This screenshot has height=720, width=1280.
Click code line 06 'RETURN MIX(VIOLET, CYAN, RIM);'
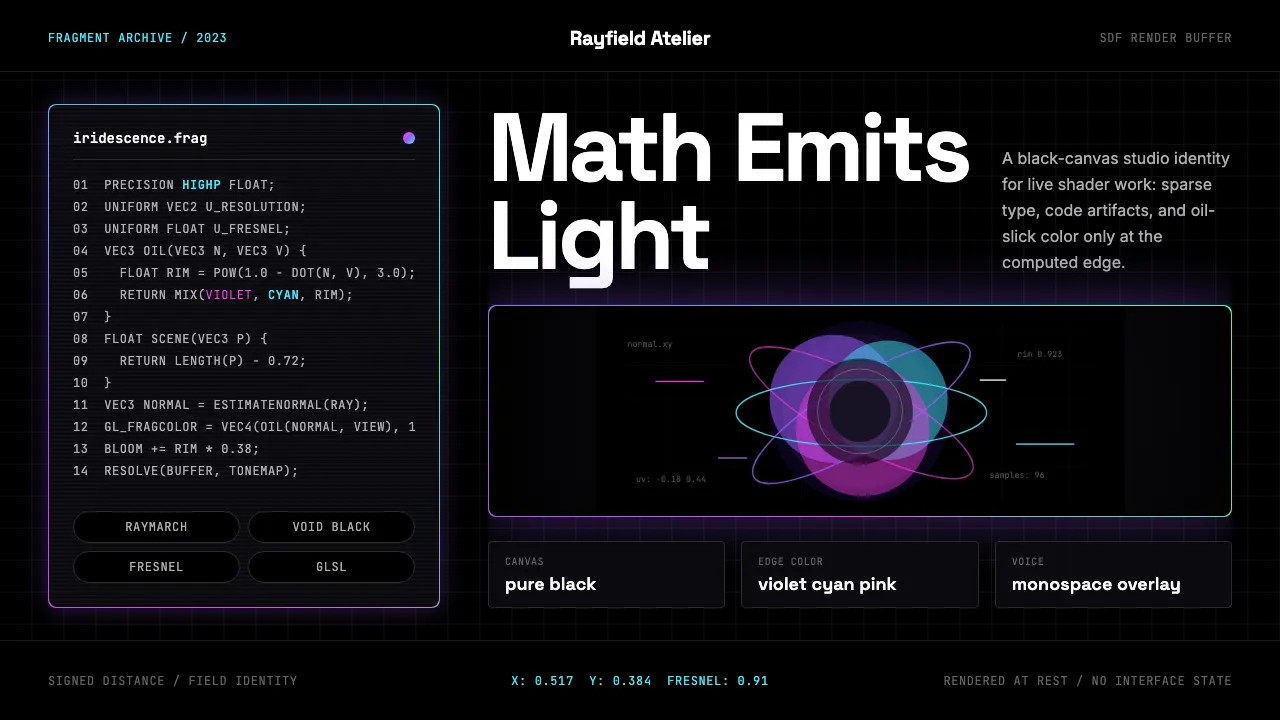point(213,295)
